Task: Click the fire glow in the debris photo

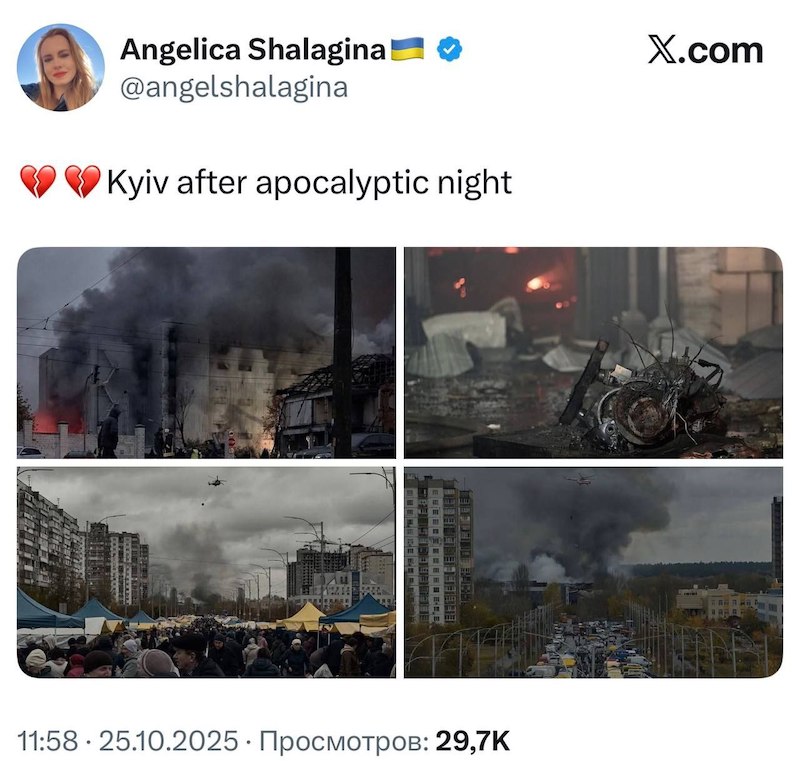Action: 540,283
